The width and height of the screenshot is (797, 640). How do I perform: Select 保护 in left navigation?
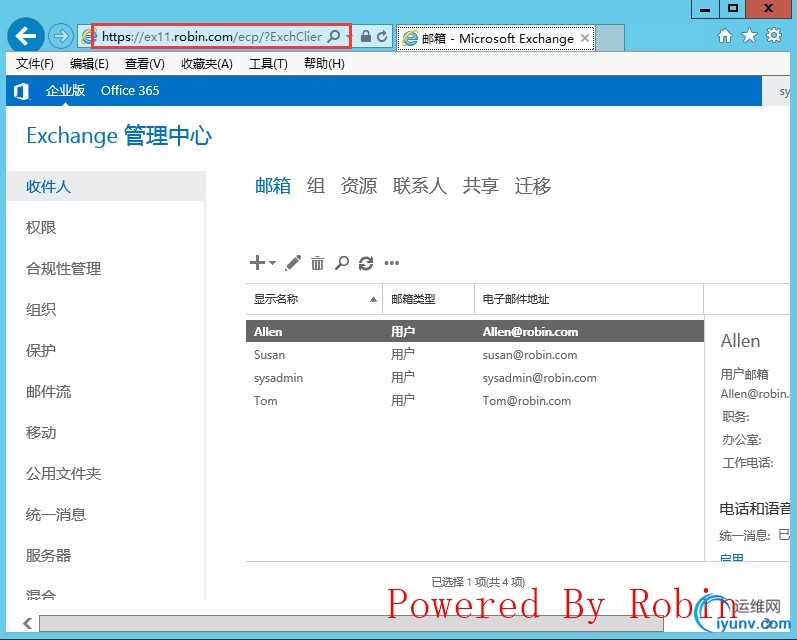41,350
